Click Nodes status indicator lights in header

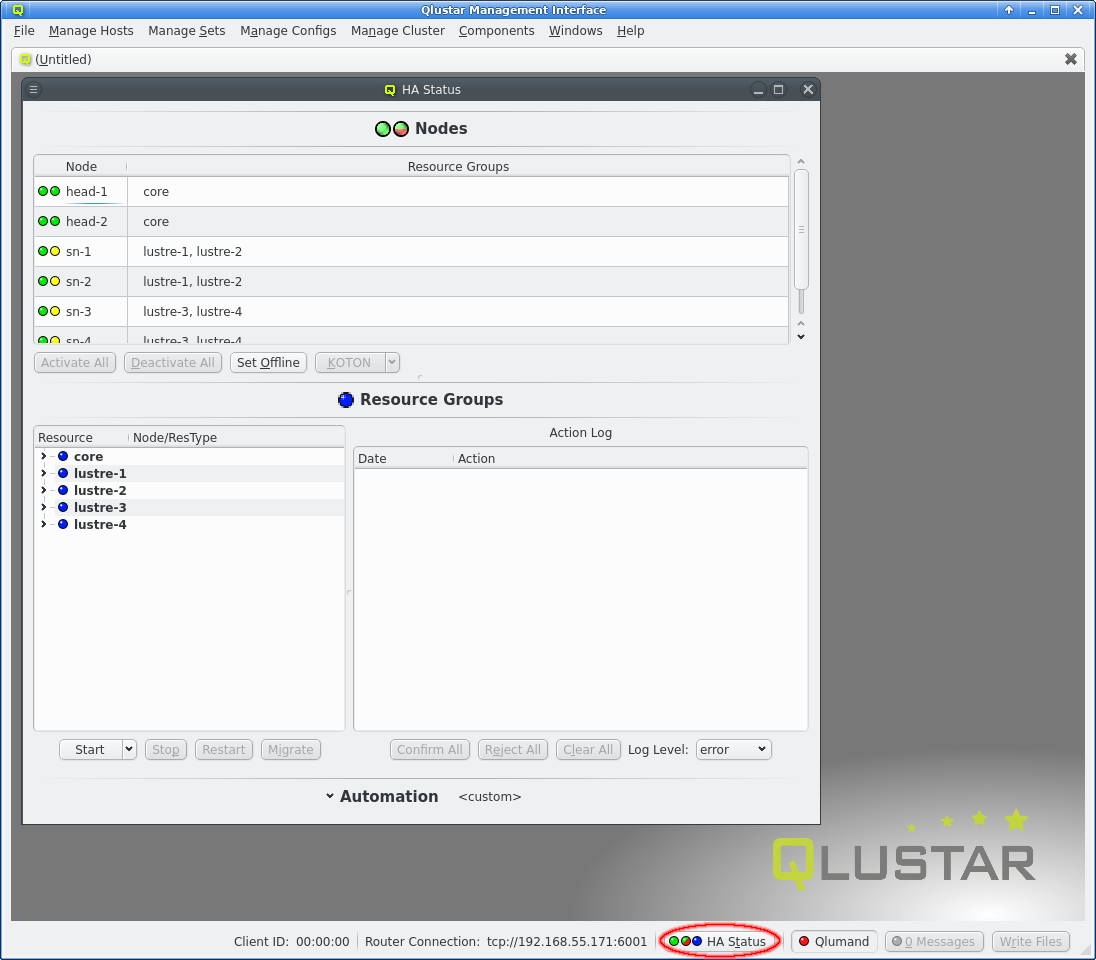[x=391, y=129]
